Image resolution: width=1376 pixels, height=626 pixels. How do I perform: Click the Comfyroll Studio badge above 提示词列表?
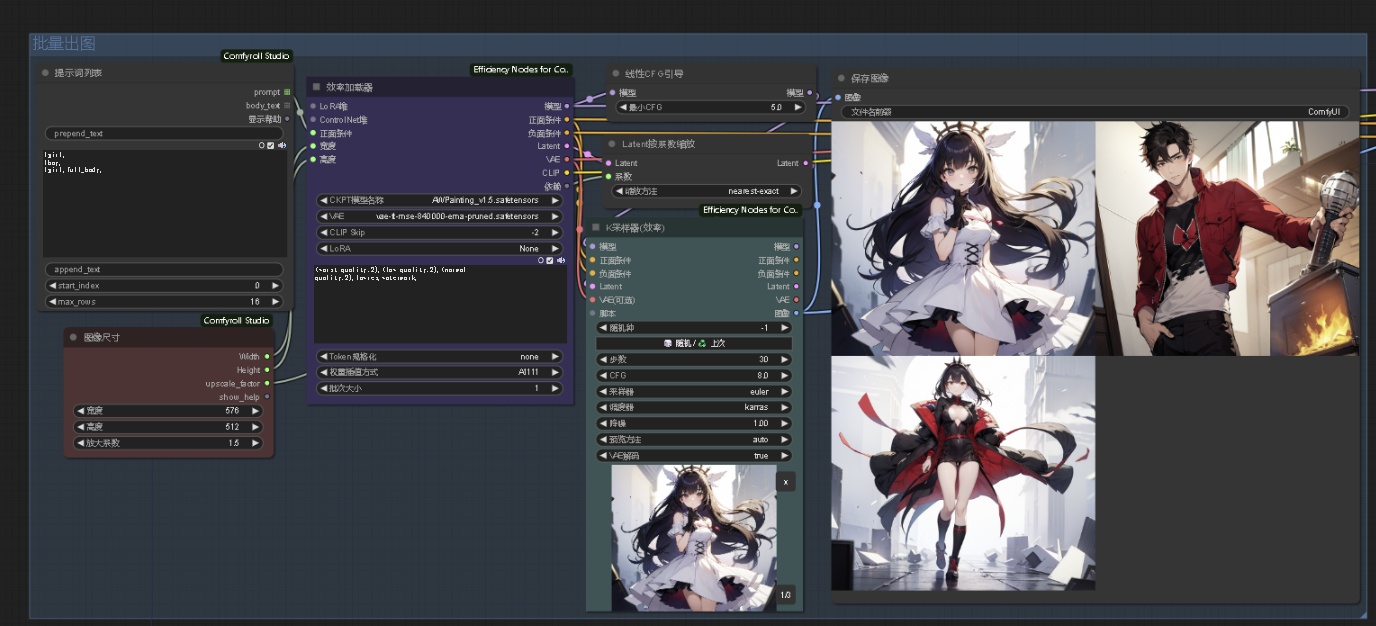[257, 56]
